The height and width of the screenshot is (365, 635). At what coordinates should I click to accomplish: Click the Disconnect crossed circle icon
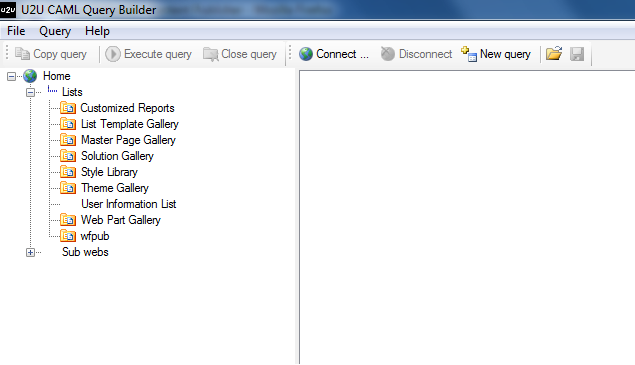coord(388,53)
